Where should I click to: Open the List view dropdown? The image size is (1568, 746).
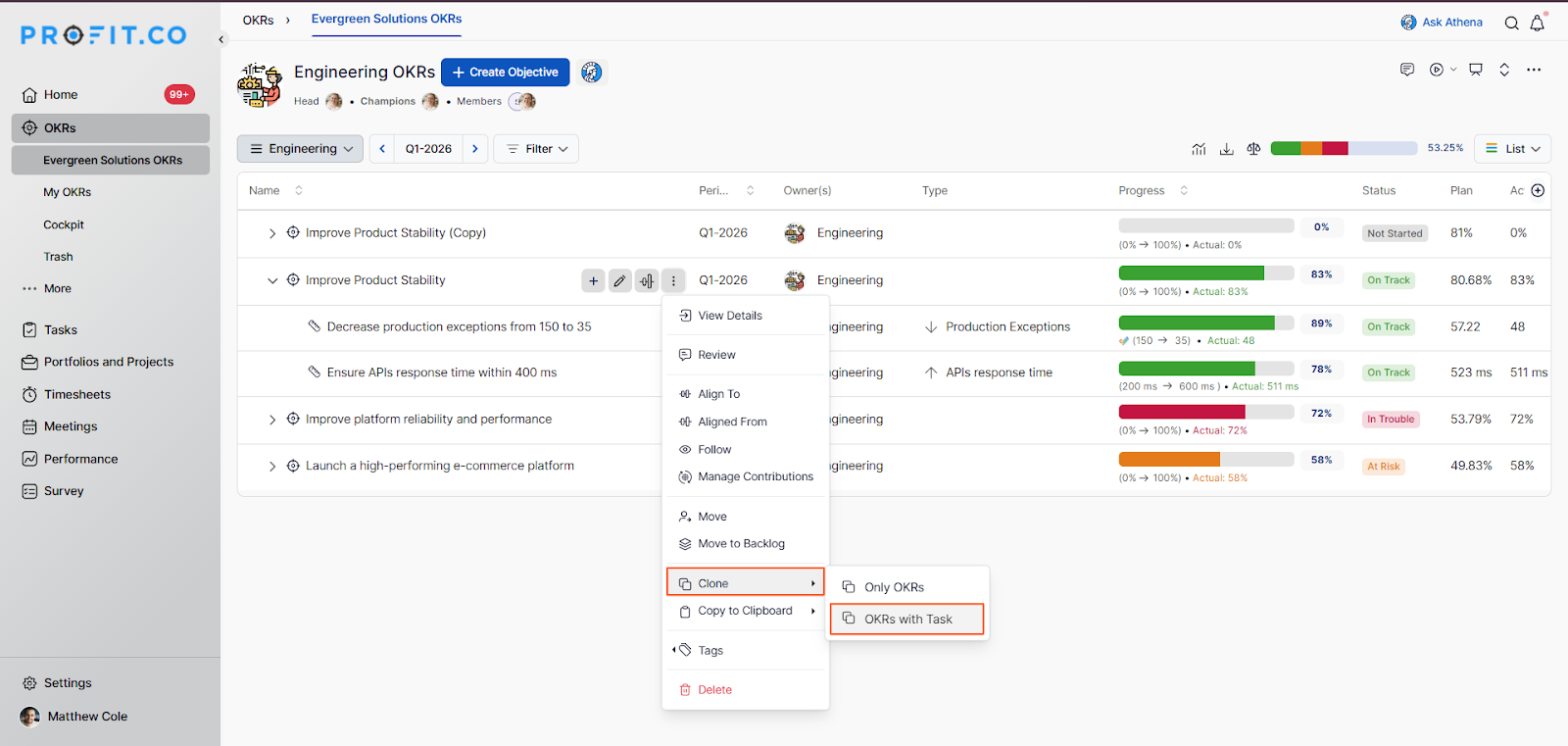[1512, 149]
